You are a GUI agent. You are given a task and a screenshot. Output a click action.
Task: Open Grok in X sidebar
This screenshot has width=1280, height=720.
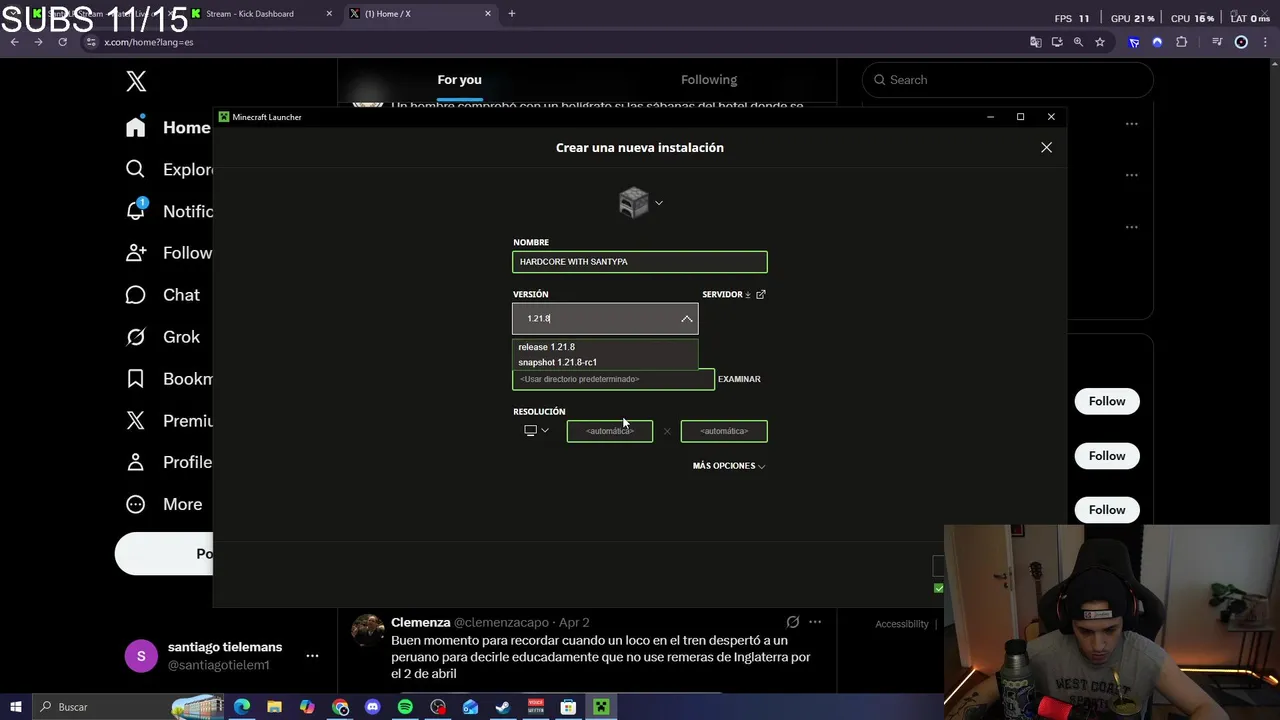pyautogui.click(x=163, y=337)
